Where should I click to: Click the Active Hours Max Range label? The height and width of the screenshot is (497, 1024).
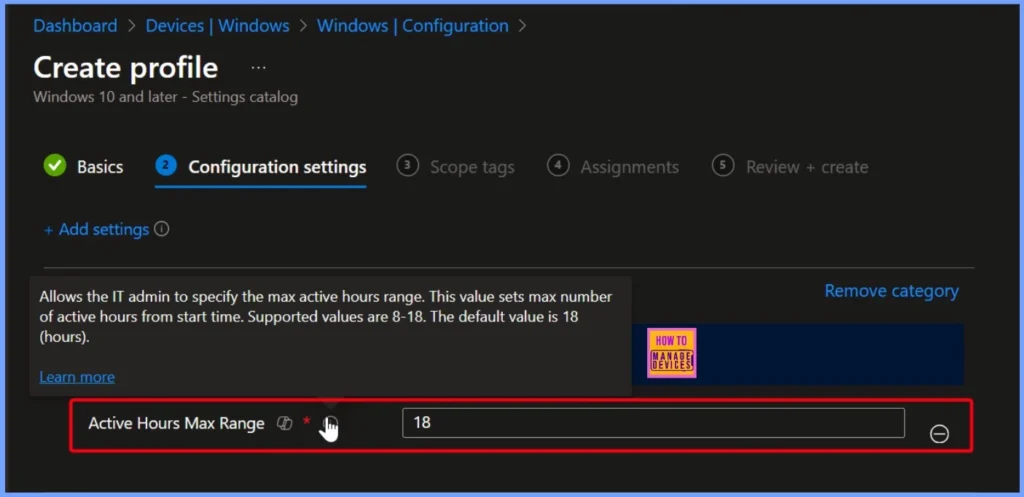coord(176,423)
